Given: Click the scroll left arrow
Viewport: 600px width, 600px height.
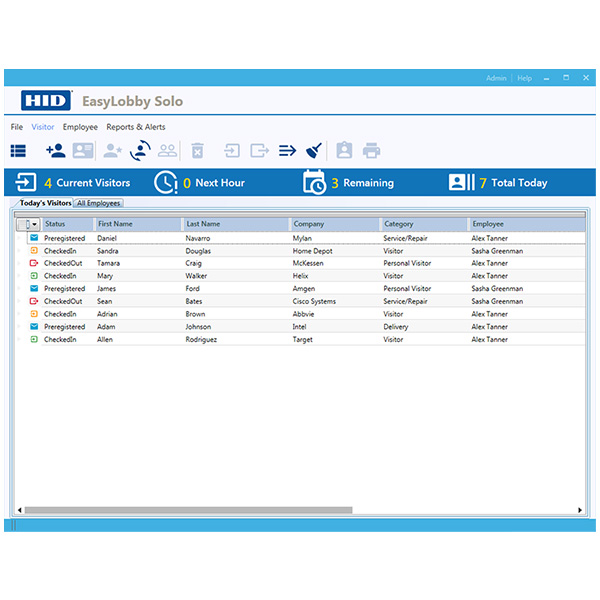Looking at the screenshot, I should pos(20,510).
